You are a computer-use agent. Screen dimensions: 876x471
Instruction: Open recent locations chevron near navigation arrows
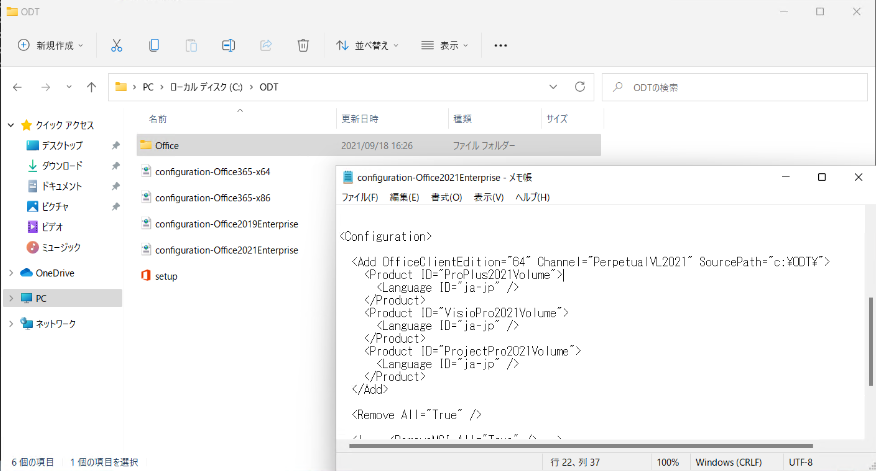pyautogui.click(x=69, y=87)
